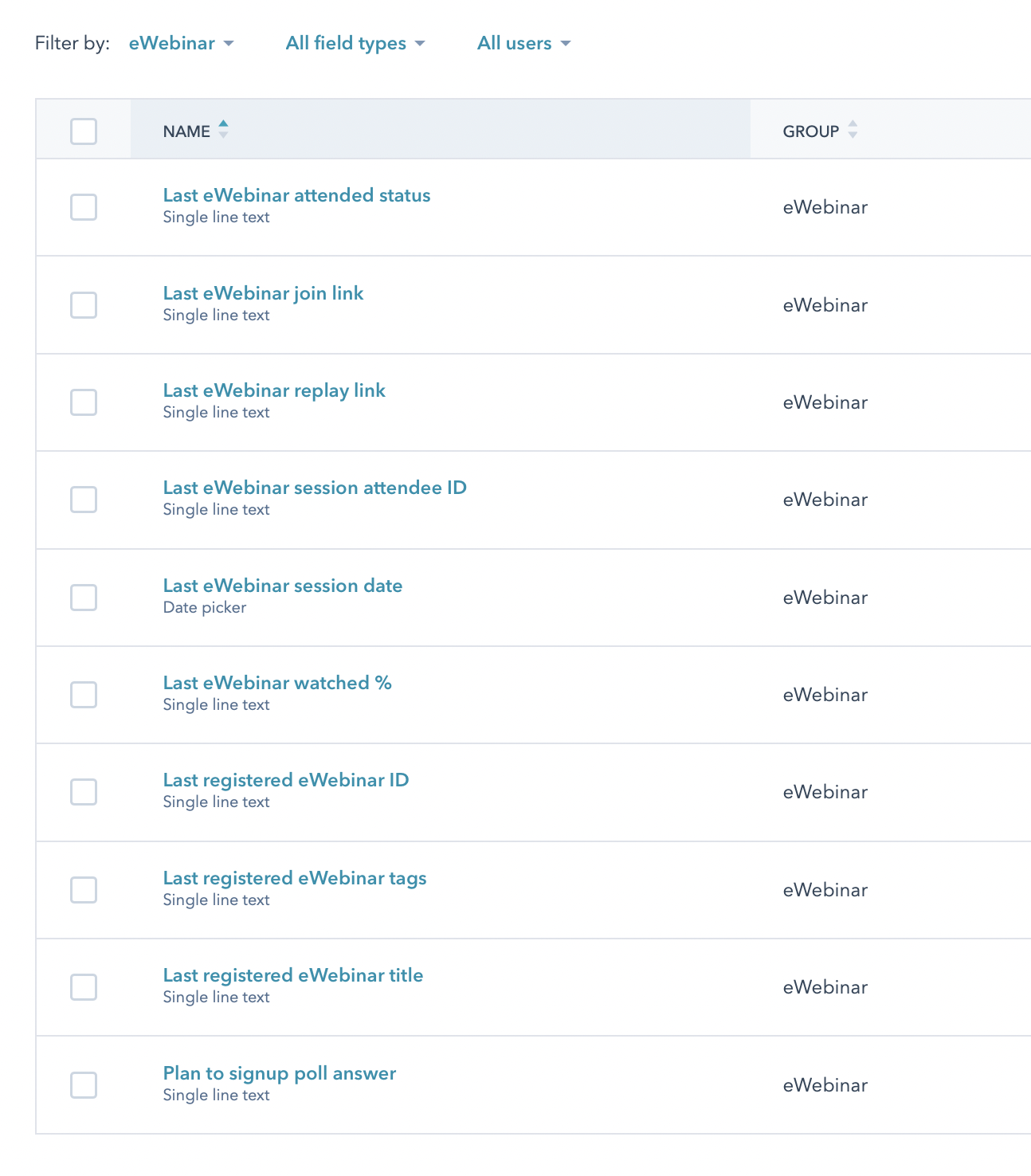Viewport: 1031px width, 1176px height.
Task: Open the eWebinar group filter dropdown
Action: pyautogui.click(x=181, y=43)
